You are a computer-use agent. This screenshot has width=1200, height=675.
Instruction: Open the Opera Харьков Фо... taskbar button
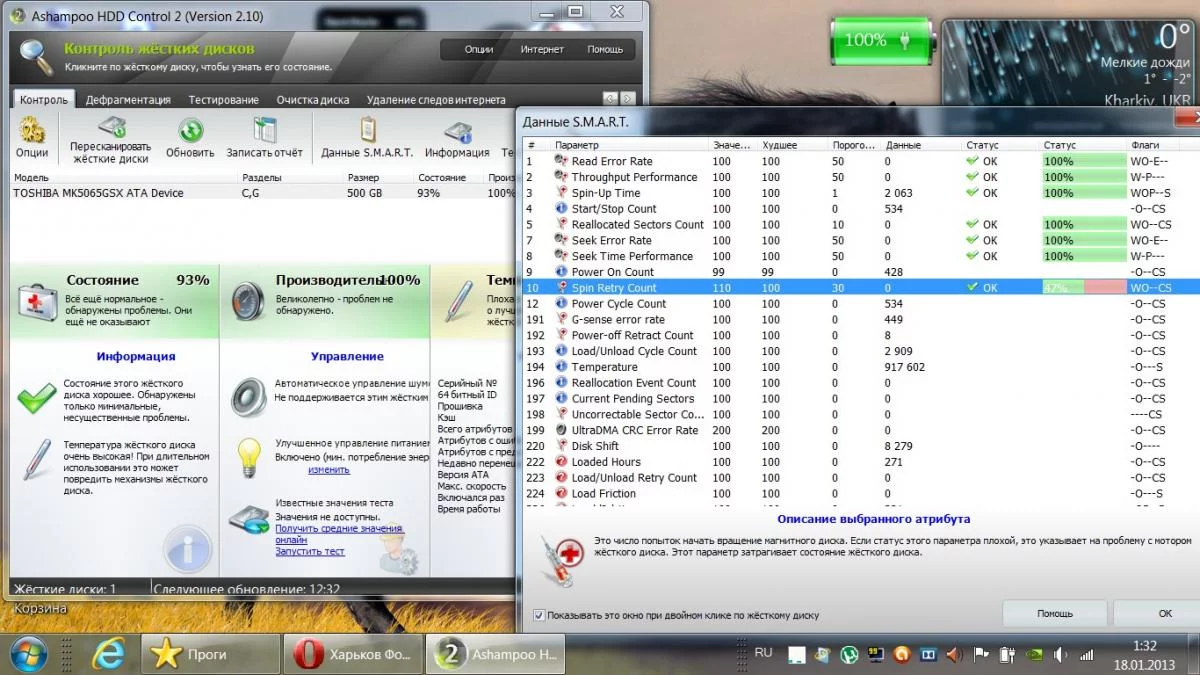353,655
